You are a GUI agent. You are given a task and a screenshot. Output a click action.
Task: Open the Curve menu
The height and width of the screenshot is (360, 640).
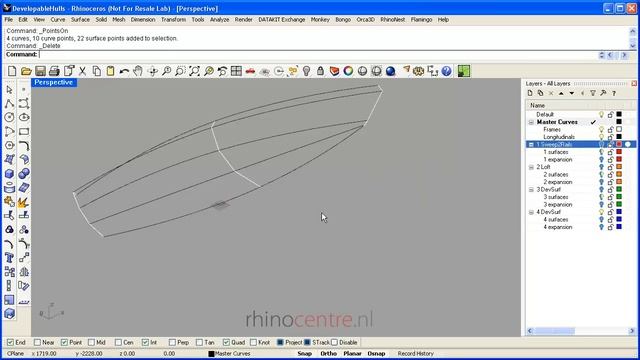coord(58,20)
